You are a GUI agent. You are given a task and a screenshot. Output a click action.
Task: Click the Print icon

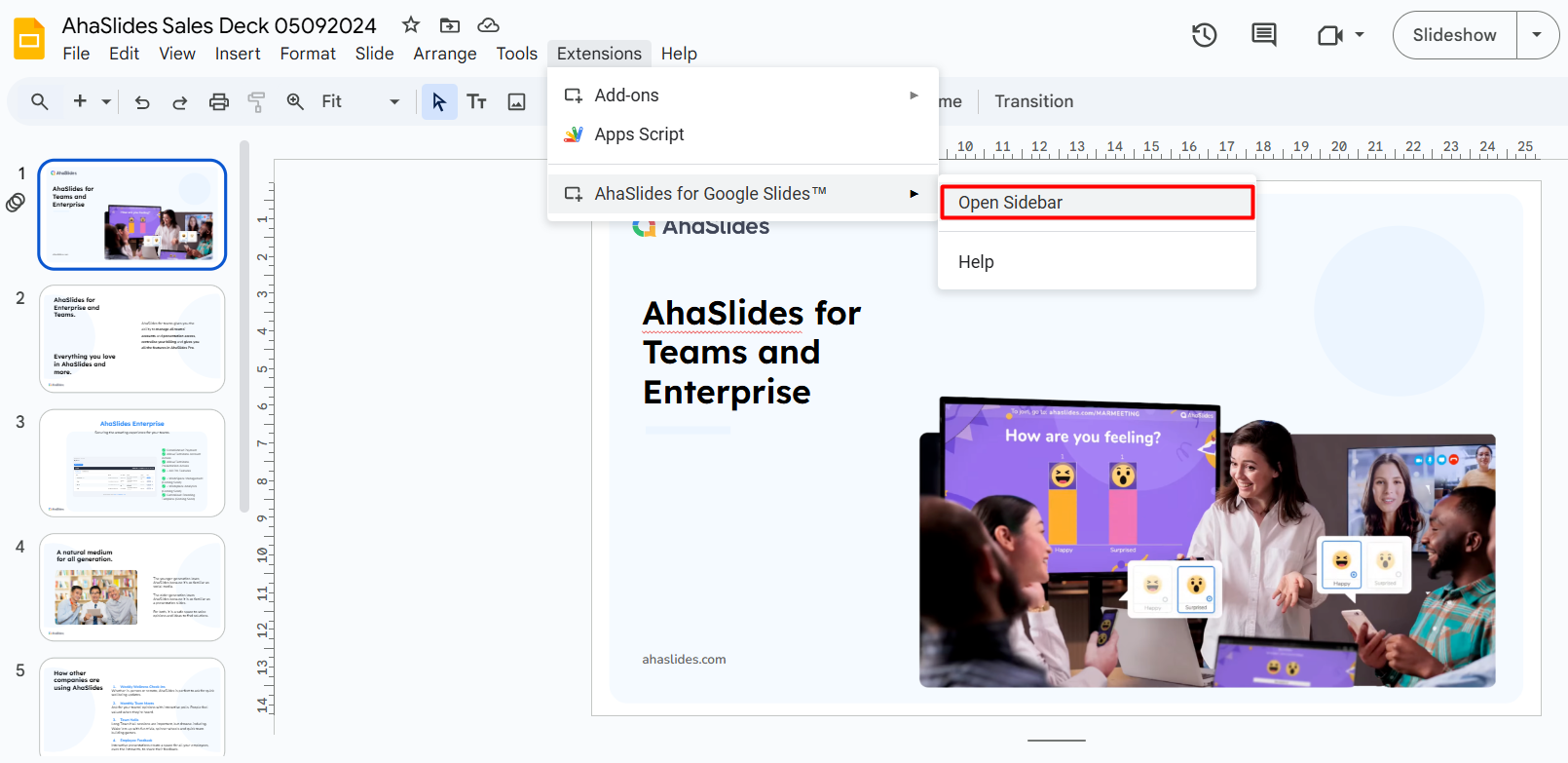(219, 101)
